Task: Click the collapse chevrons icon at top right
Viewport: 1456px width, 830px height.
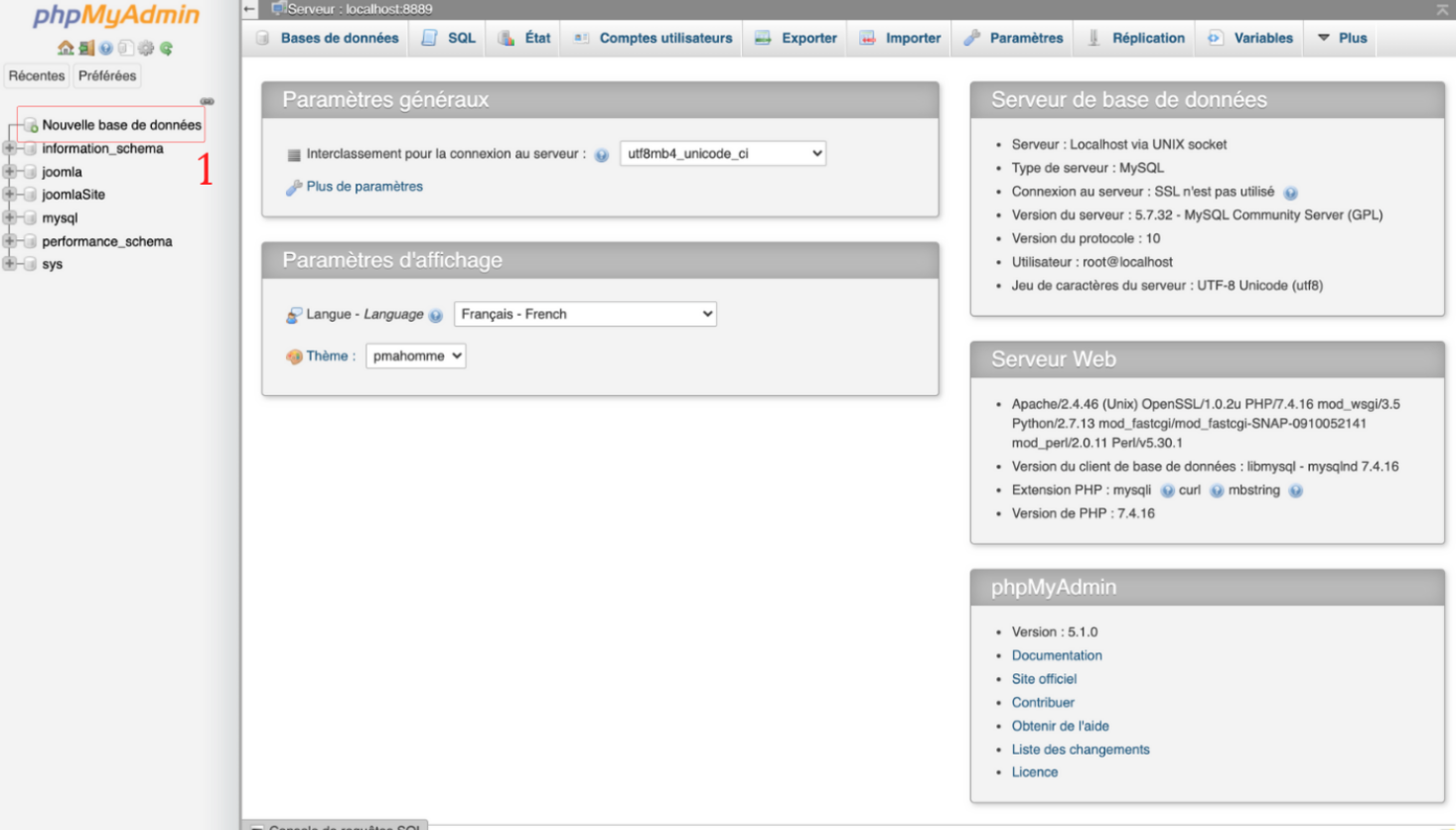Action: [1442, 9]
